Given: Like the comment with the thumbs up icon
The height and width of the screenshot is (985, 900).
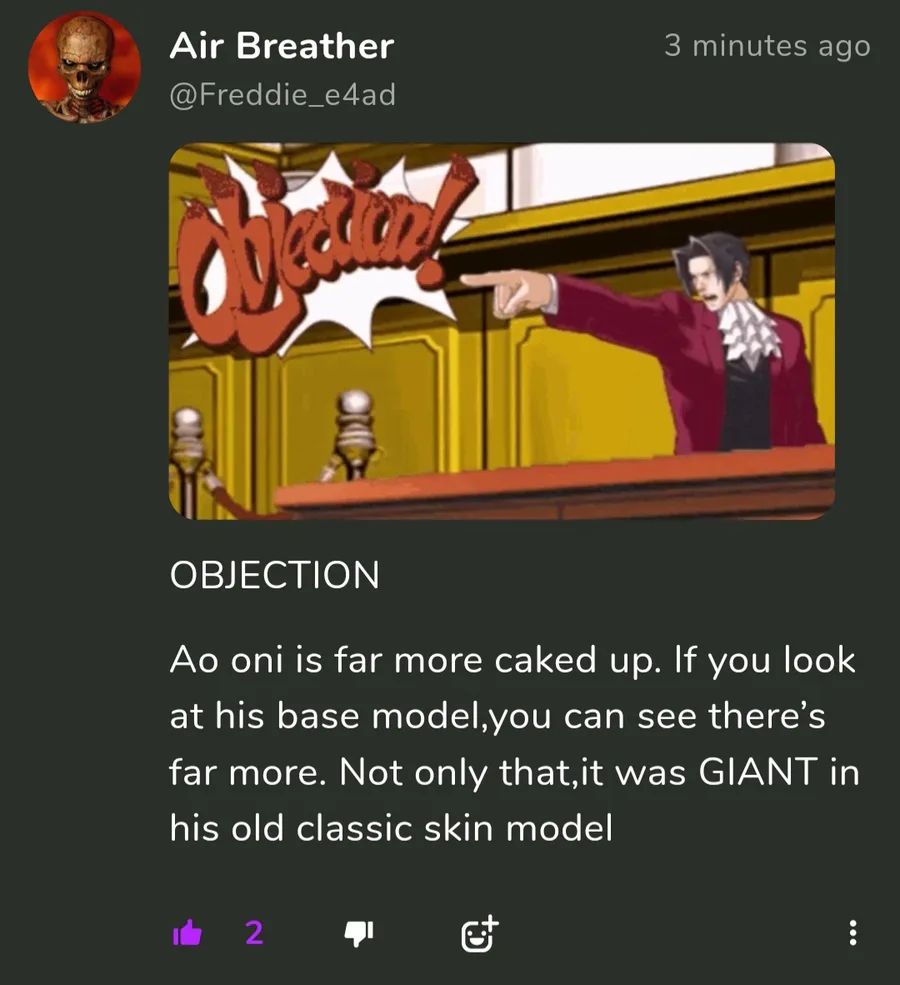Looking at the screenshot, I should (187, 932).
